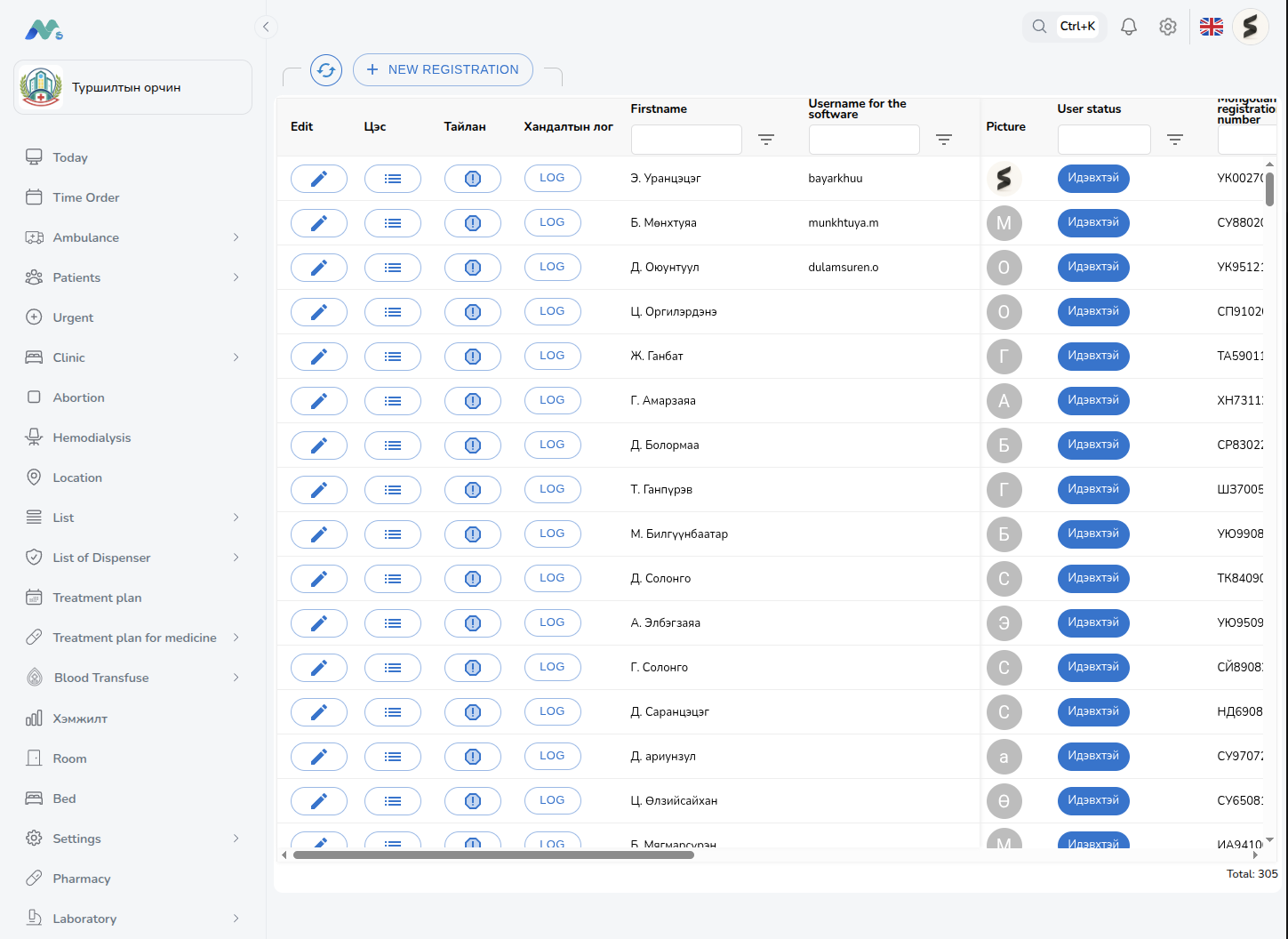Open the list icon for Б. Мөнхтуяа

[392, 223]
